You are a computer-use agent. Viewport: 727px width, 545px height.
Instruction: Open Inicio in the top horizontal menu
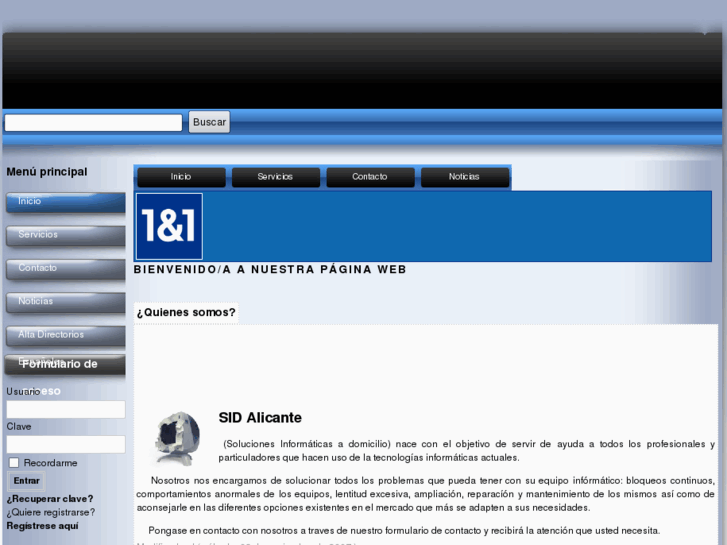pyautogui.click(x=181, y=177)
